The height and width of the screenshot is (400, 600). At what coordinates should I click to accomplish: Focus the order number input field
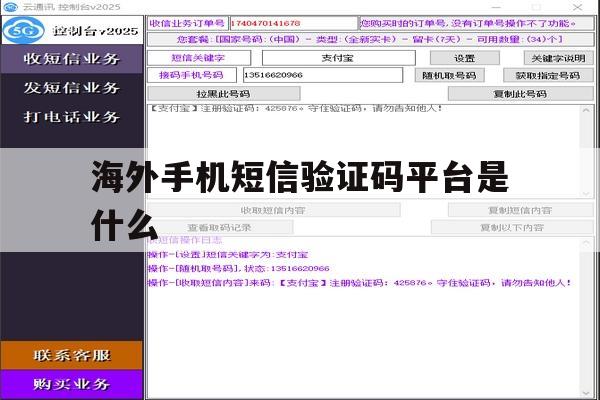tap(293, 23)
